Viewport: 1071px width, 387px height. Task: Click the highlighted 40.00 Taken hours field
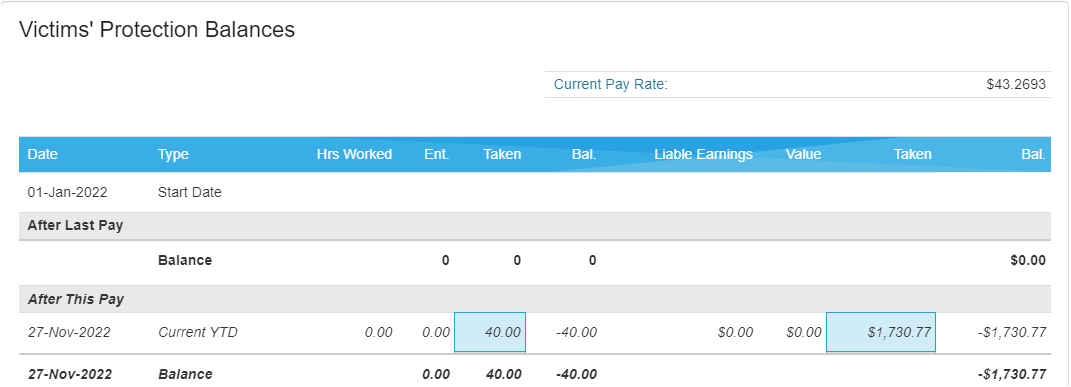490,332
